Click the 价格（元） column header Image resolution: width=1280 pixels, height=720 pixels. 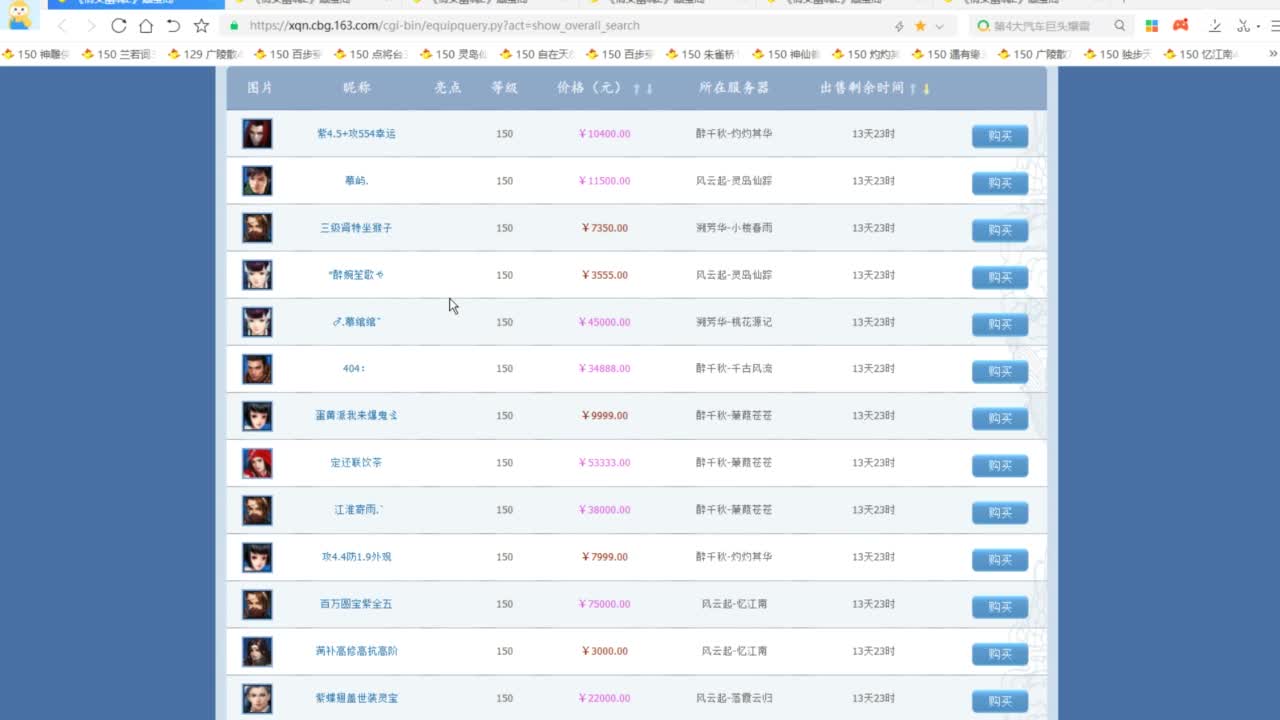click(x=591, y=88)
